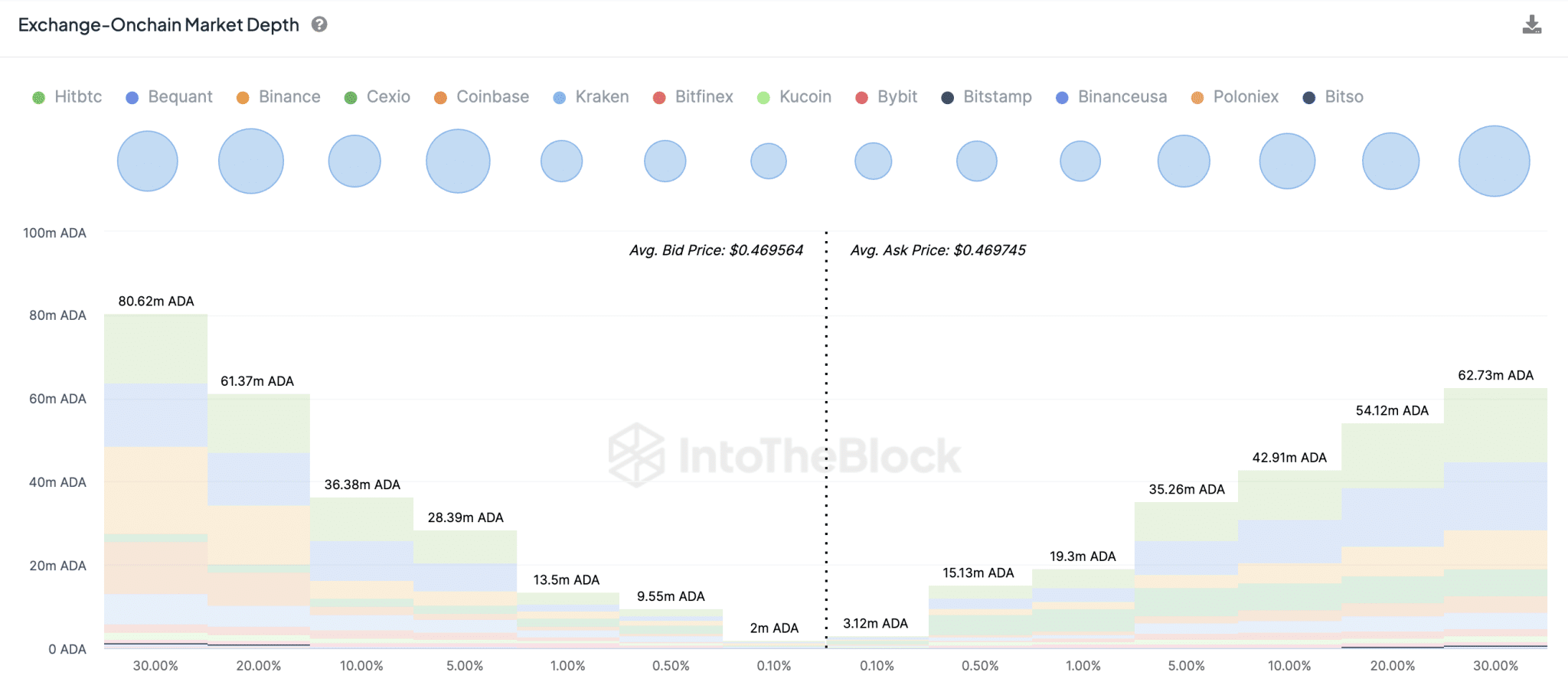Toggle Hitbtc series in legend
1568x695 pixels.
[67, 97]
